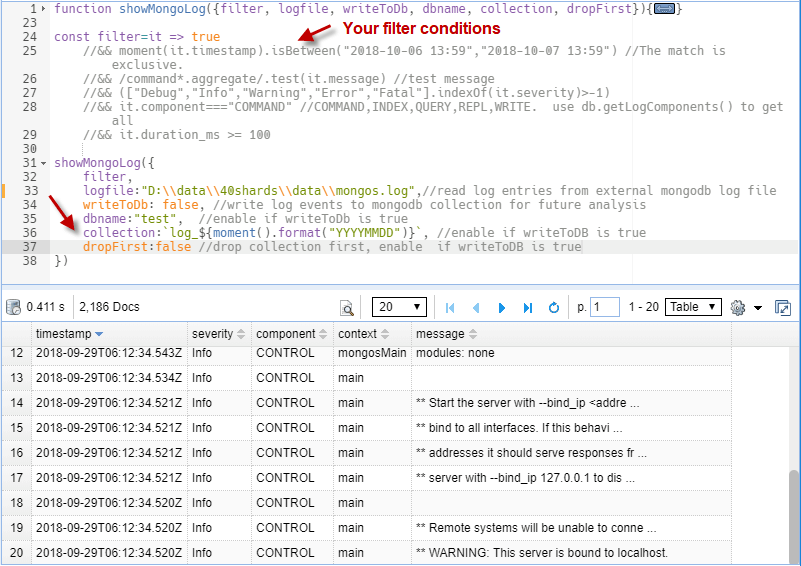
Task: Go to the first results page
Action: (450, 308)
